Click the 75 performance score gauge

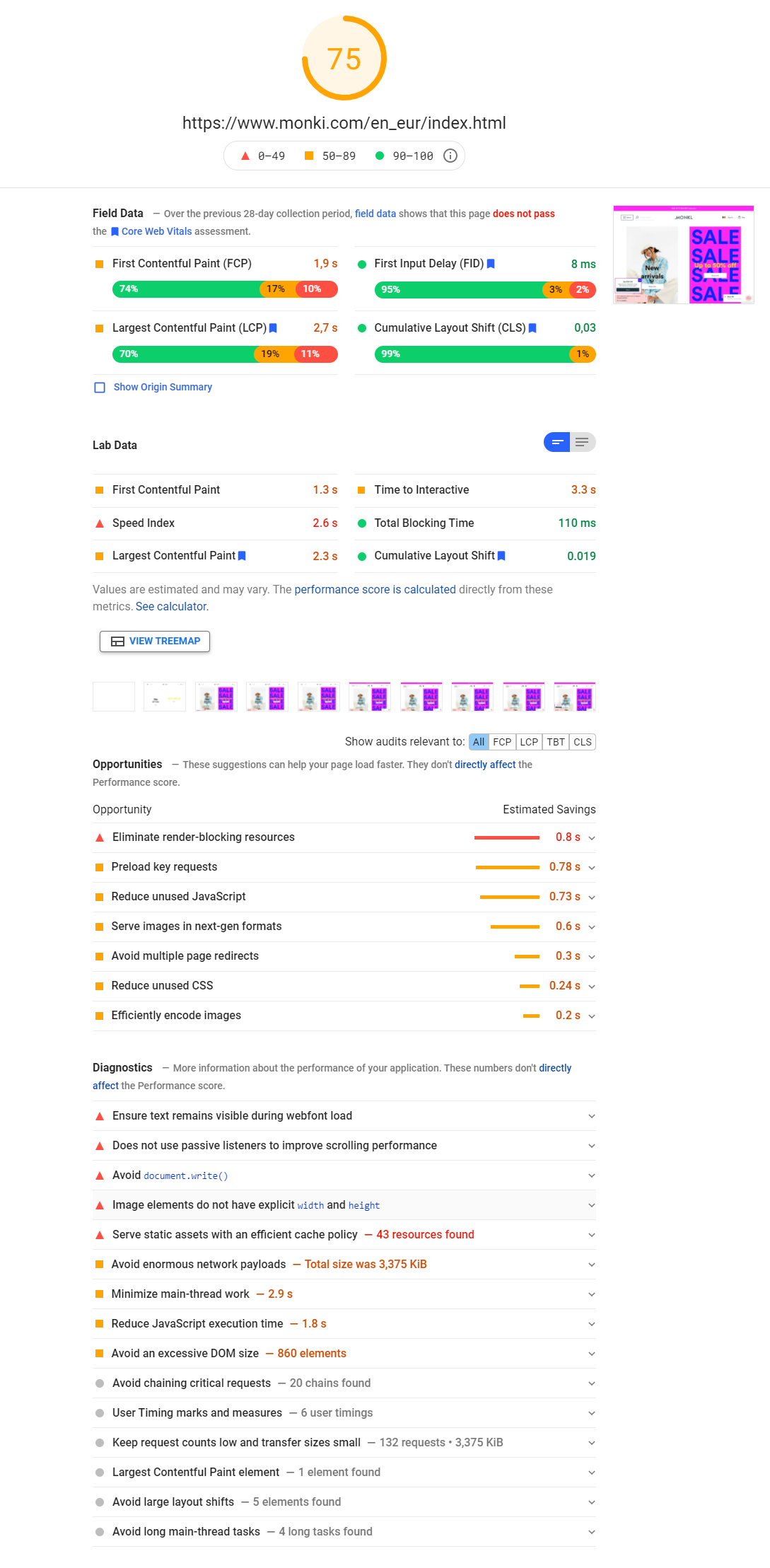pyautogui.click(x=344, y=59)
